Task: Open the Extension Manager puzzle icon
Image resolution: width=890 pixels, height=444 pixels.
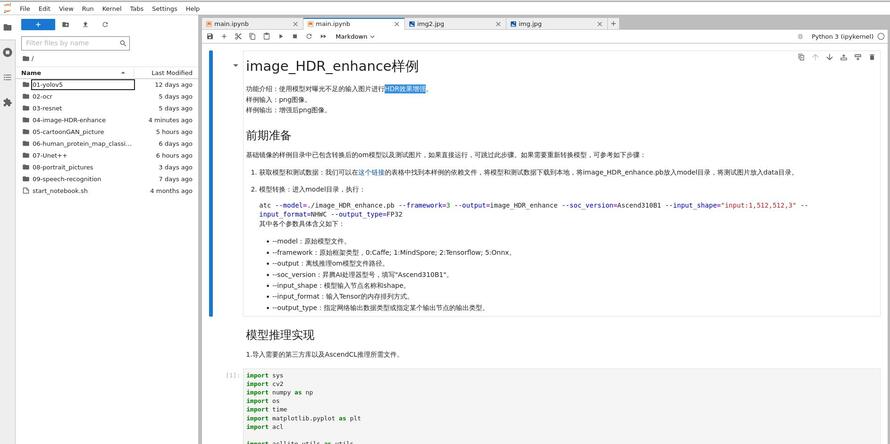Action: pos(8,102)
